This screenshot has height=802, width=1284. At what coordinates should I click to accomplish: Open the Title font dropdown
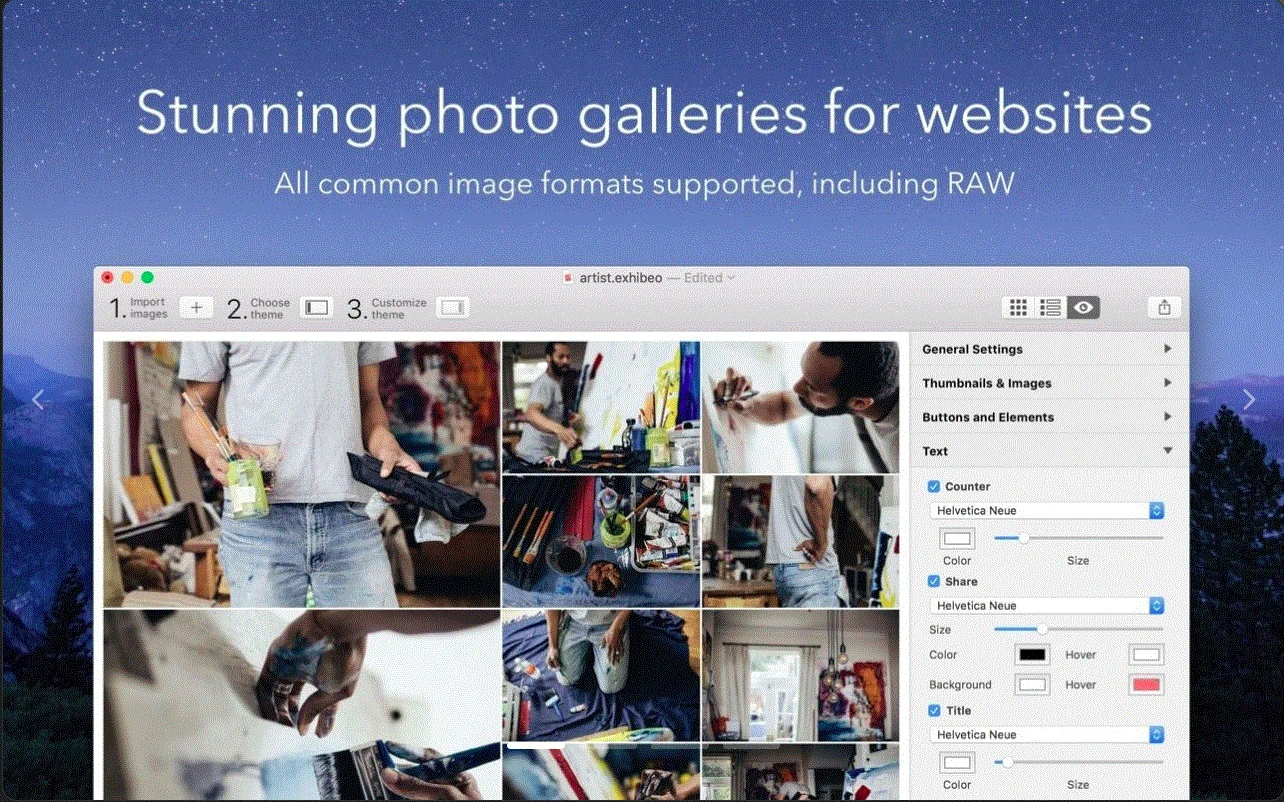pyautogui.click(x=1047, y=735)
